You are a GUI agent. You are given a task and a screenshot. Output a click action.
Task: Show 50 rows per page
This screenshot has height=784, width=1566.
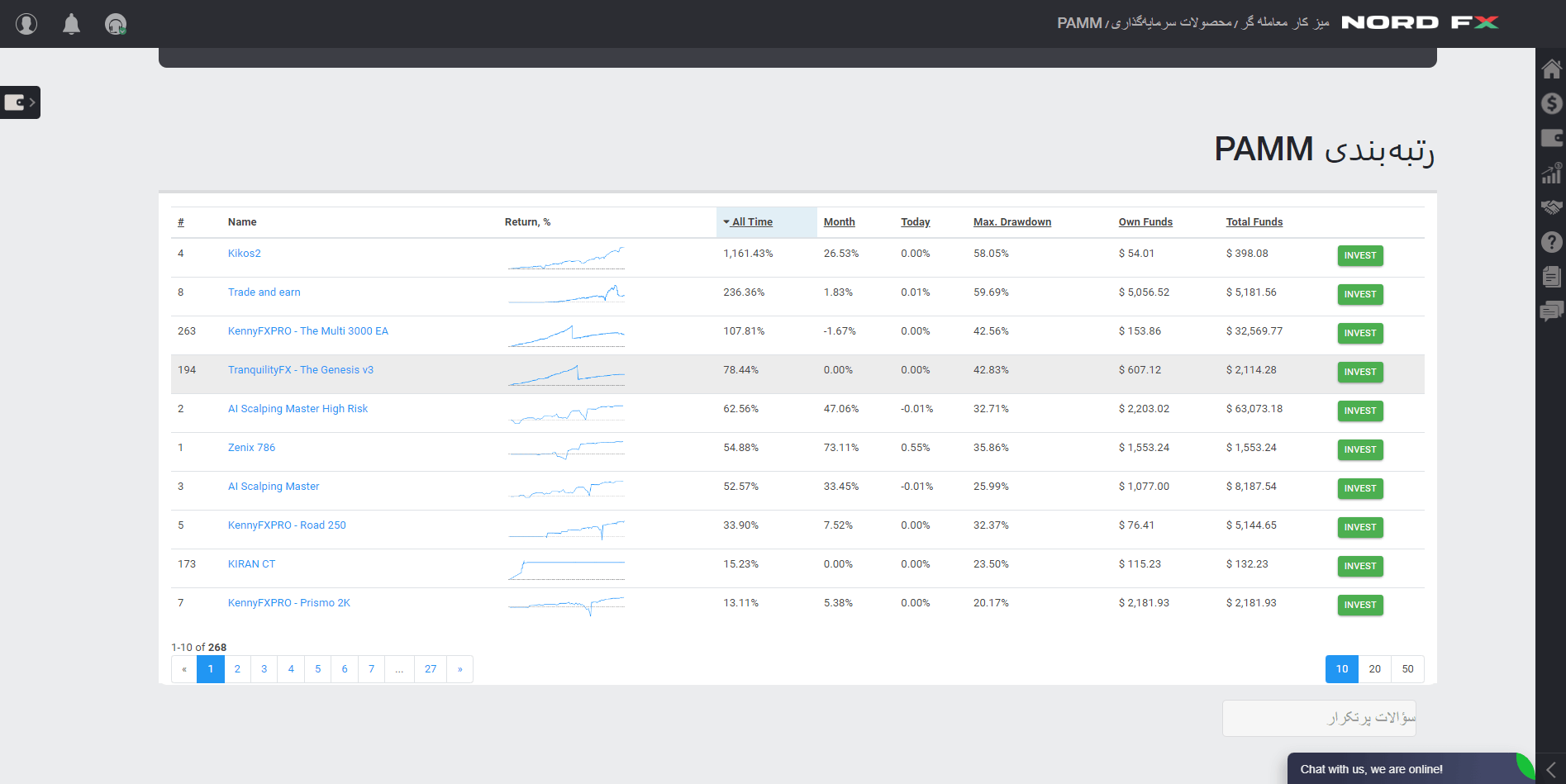[1408, 669]
